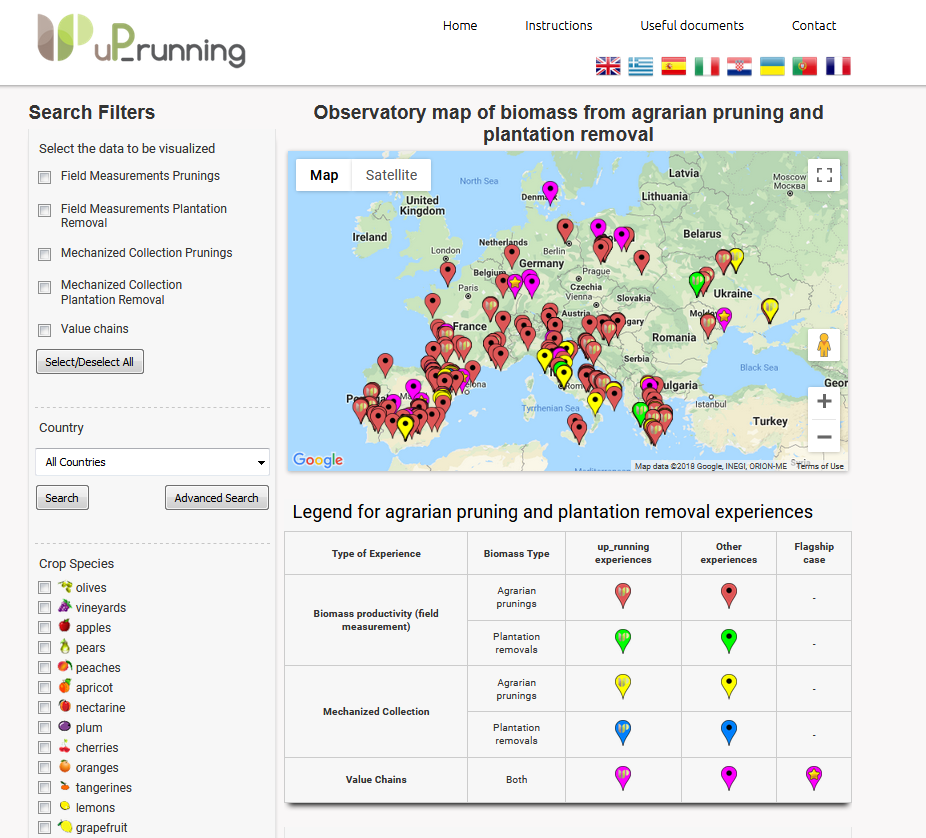Open Advanced Search
Screen dimensions: 926x838
click(217, 498)
